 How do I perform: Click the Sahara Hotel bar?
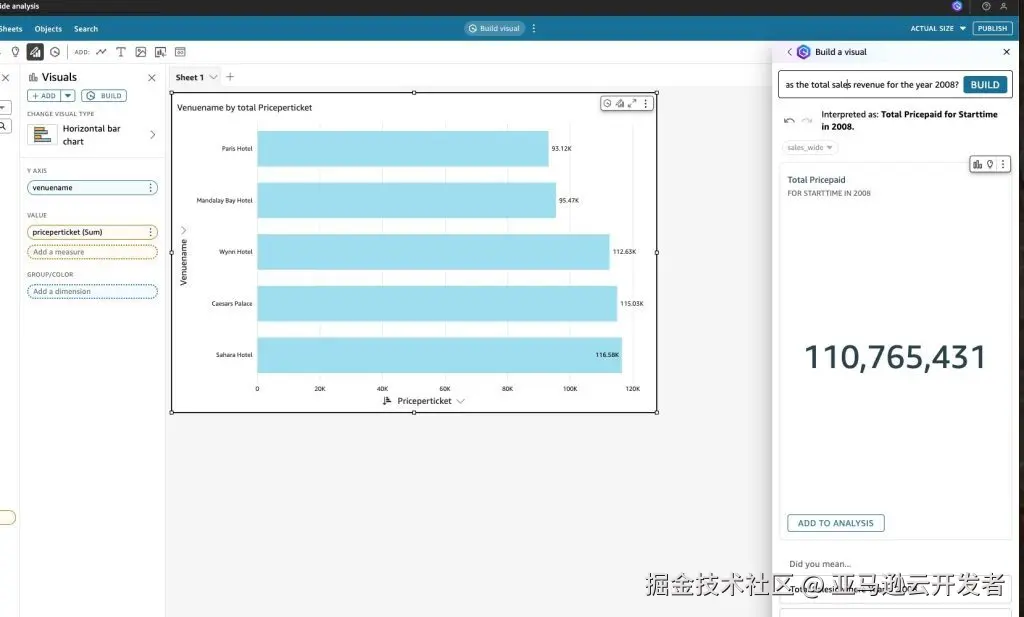click(x=440, y=355)
